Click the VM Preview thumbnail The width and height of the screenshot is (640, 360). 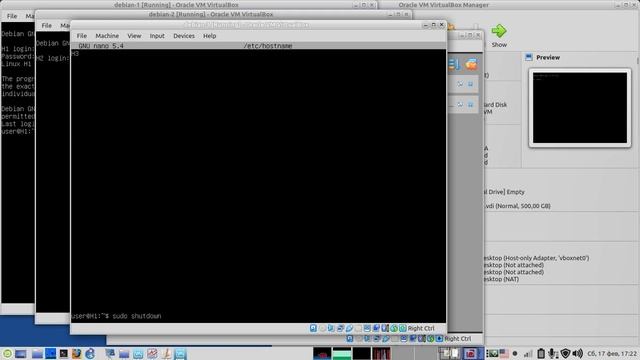[x=580, y=108]
